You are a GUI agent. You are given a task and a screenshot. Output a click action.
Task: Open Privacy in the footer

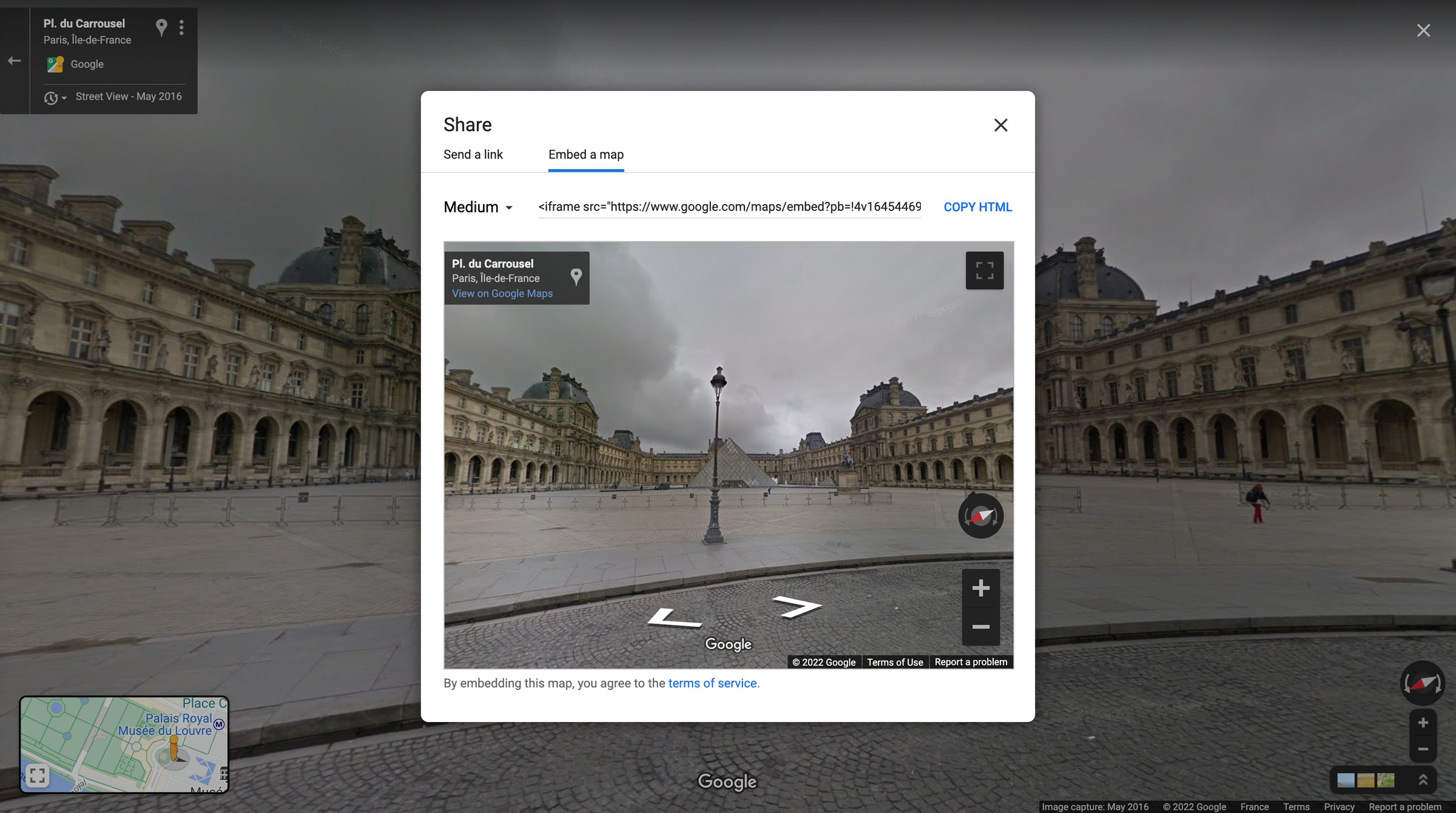click(x=1339, y=807)
